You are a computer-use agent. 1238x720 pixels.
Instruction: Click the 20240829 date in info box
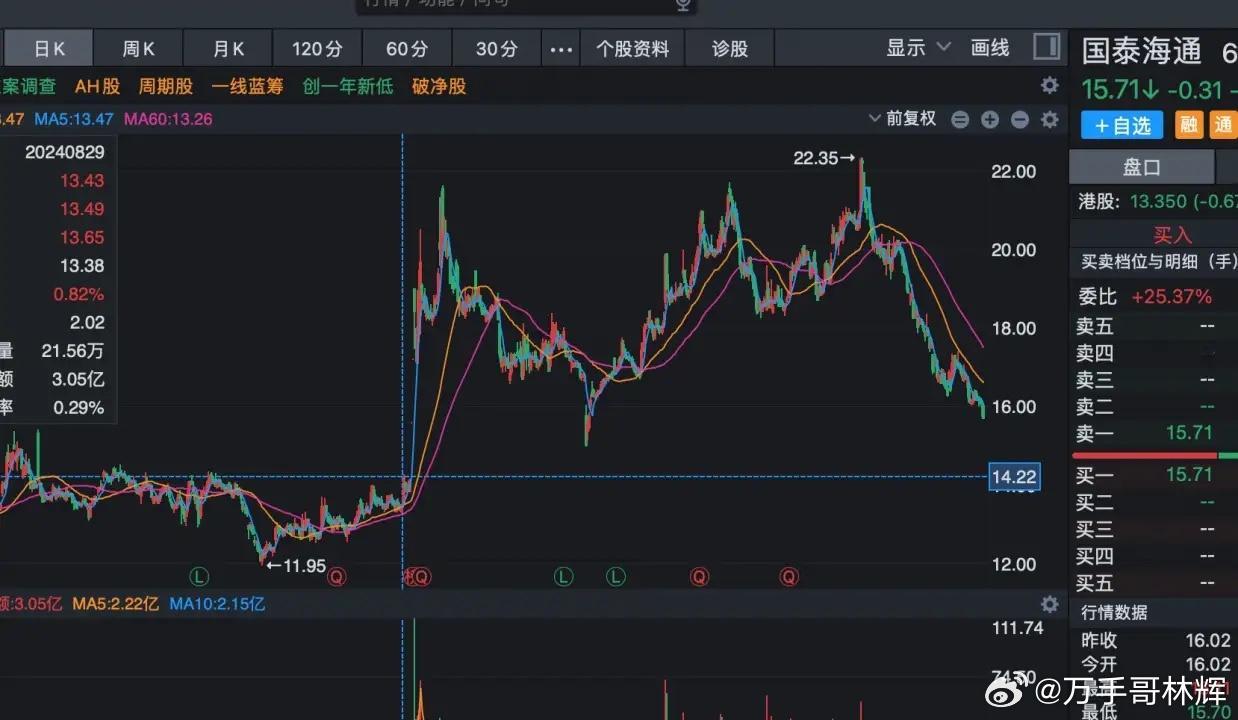[x=65, y=153]
